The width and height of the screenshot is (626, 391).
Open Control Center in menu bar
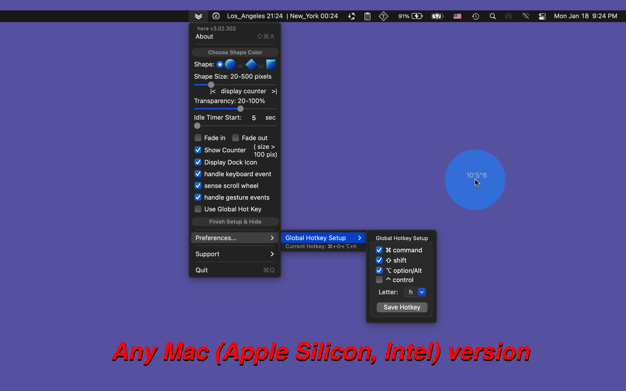tap(542, 16)
